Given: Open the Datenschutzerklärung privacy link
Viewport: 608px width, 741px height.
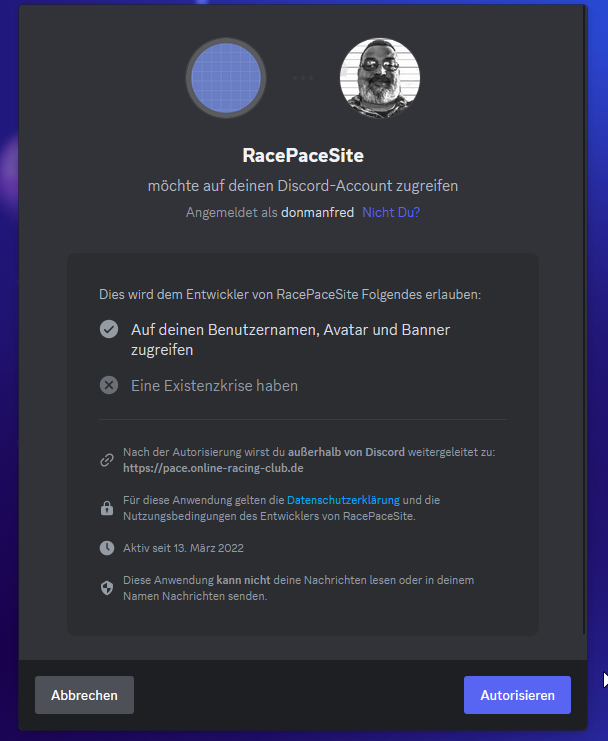Looking at the screenshot, I should click(343, 500).
